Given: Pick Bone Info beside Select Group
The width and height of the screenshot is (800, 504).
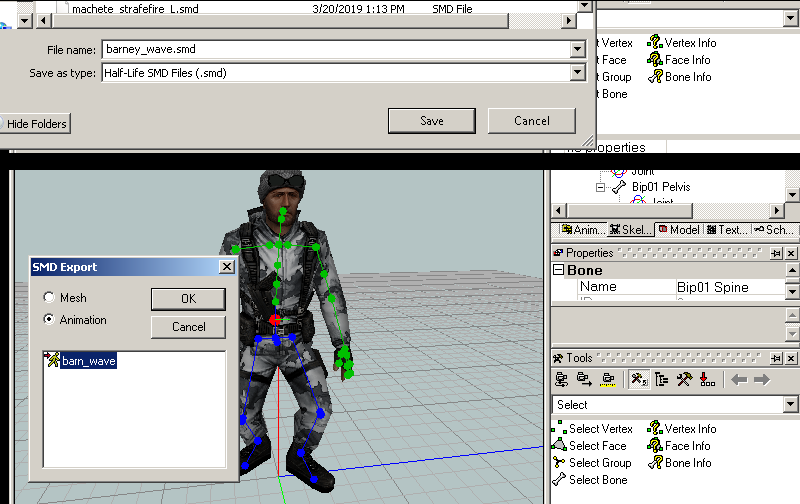Looking at the screenshot, I should click(x=680, y=463).
